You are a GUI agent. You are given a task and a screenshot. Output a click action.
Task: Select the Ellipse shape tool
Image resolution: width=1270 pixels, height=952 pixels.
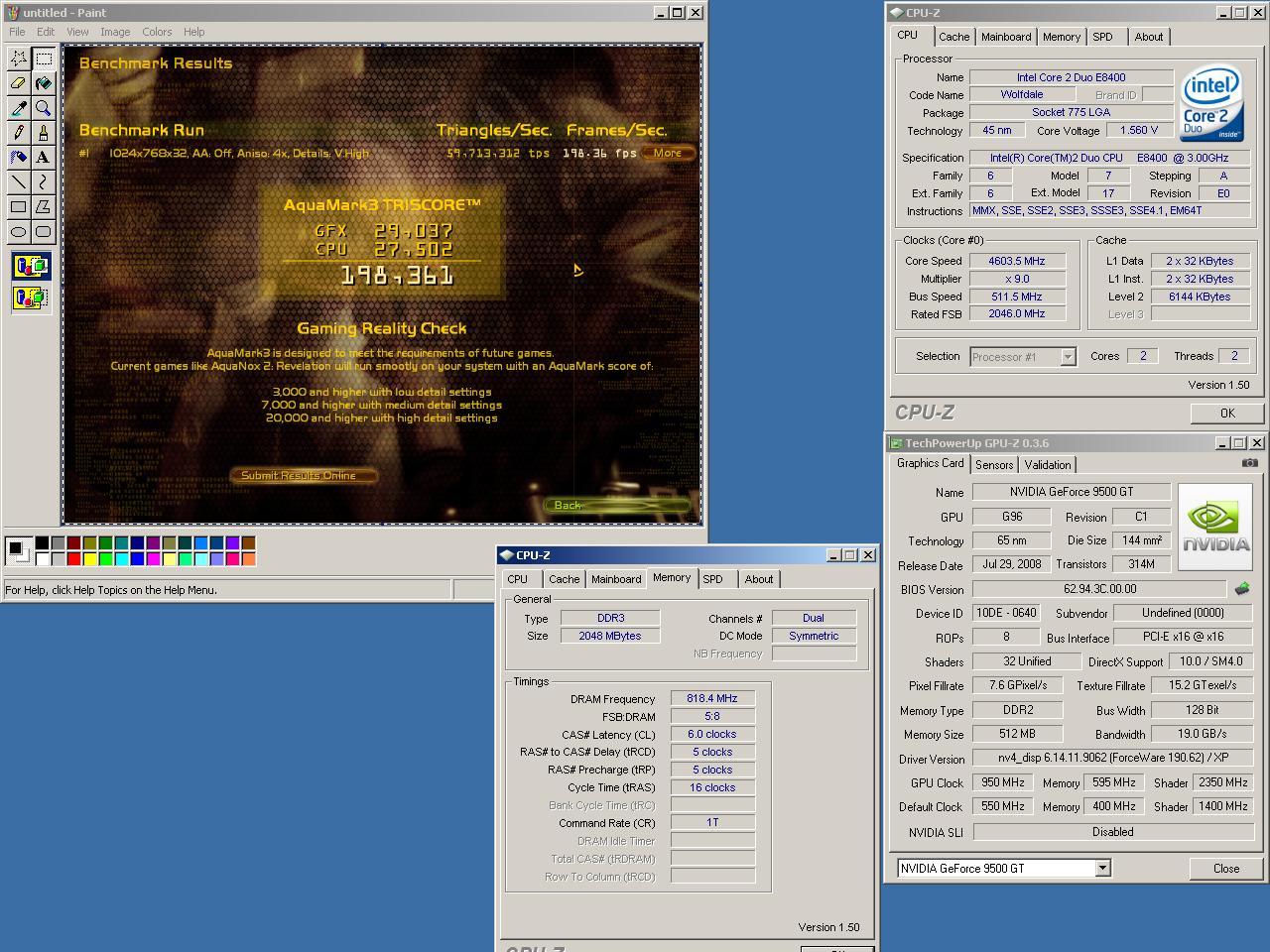click(19, 231)
